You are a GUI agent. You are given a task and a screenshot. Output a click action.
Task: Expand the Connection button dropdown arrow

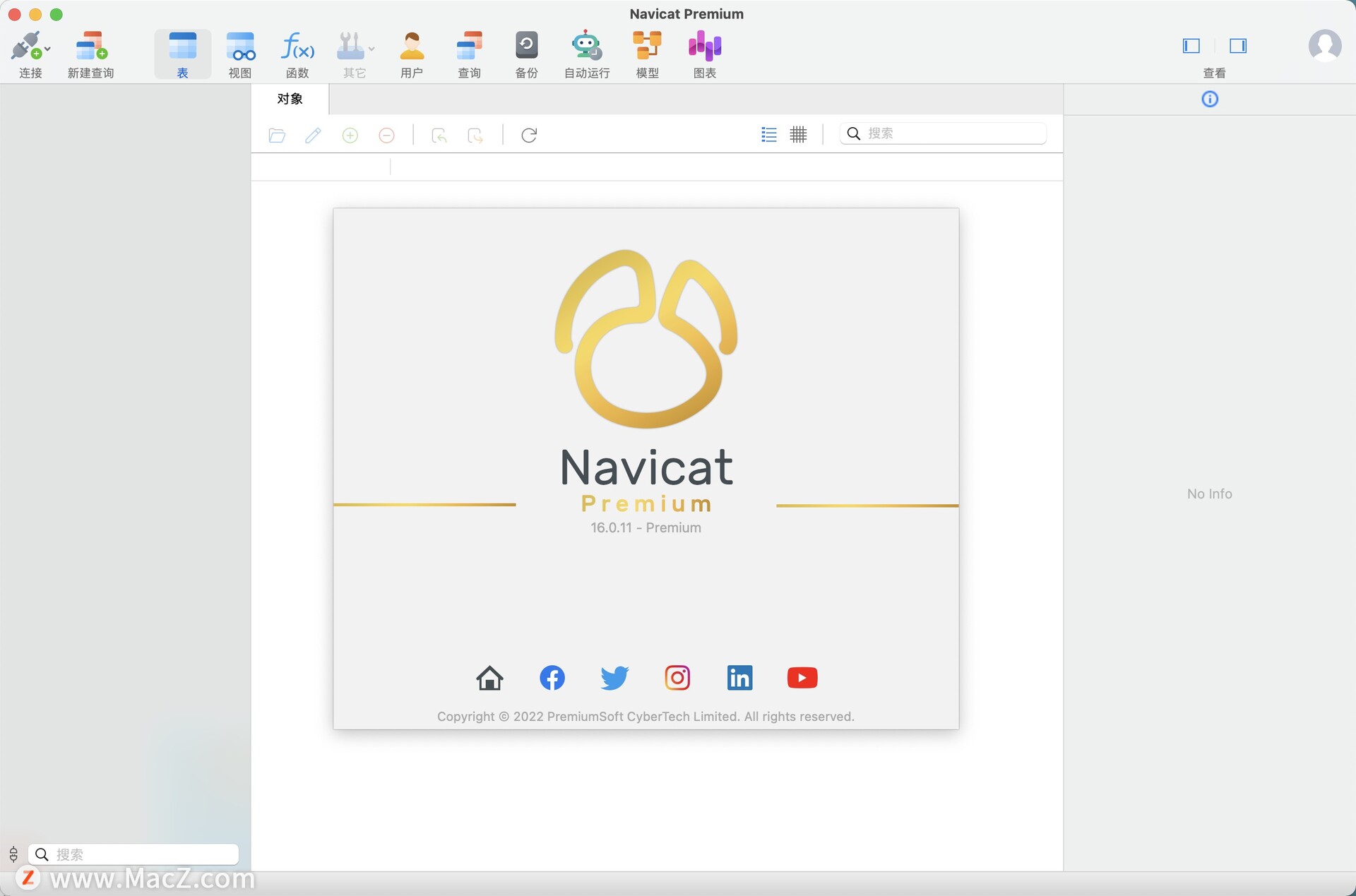[47, 49]
